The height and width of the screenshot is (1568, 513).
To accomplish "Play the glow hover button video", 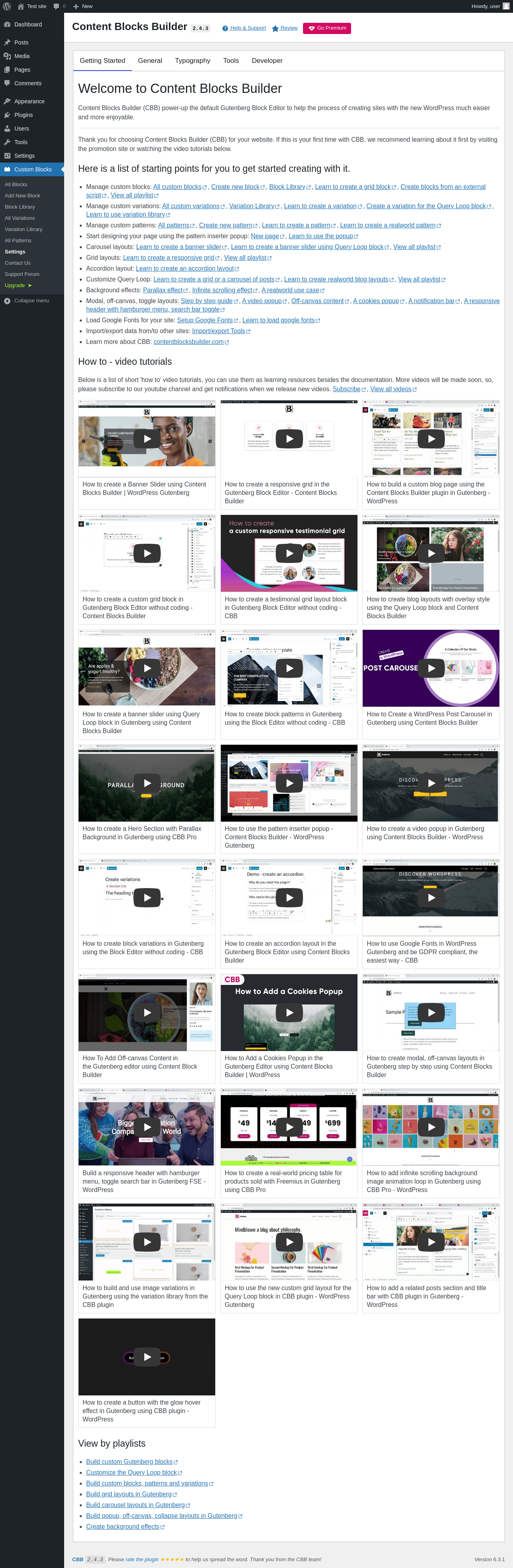I will pyautogui.click(x=147, y=1357).
